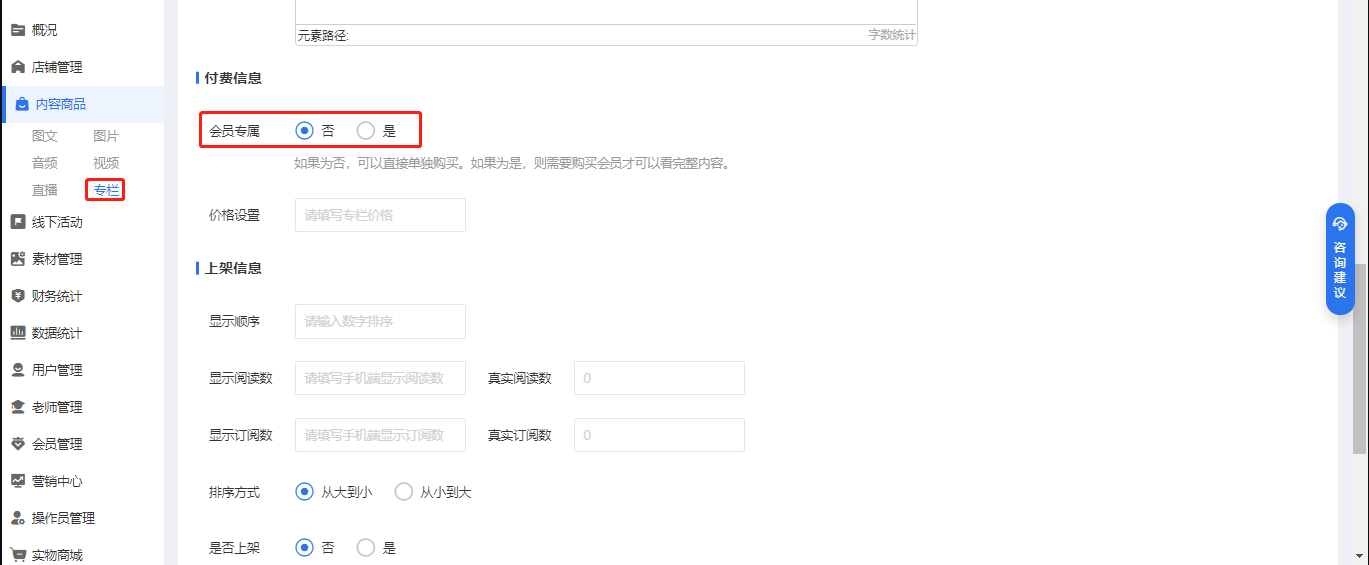Click the 概况 folder icon
Screen dimensions: 1369x565
pos(18,30)
